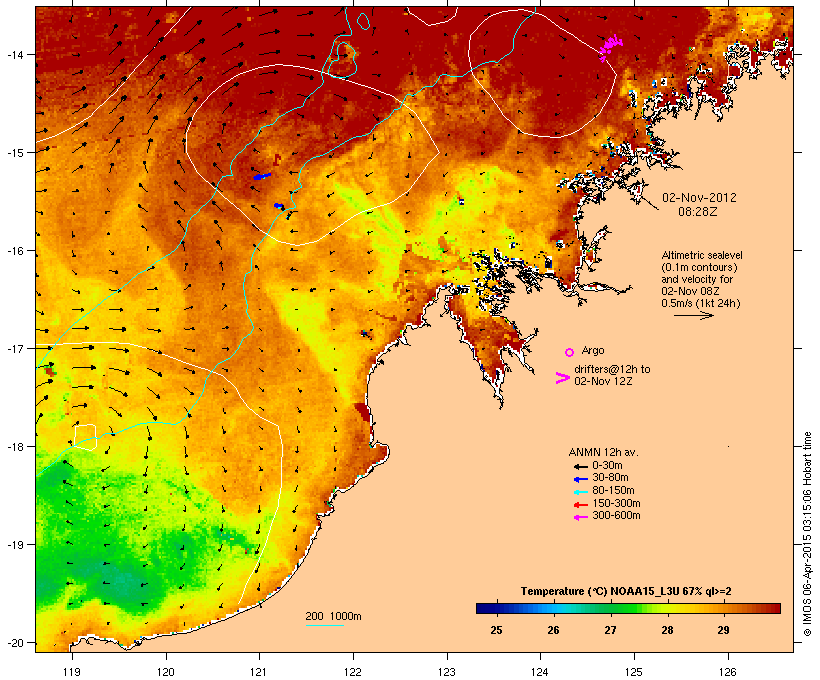Click the blue 30-80m legend arrow

[580, 479]
